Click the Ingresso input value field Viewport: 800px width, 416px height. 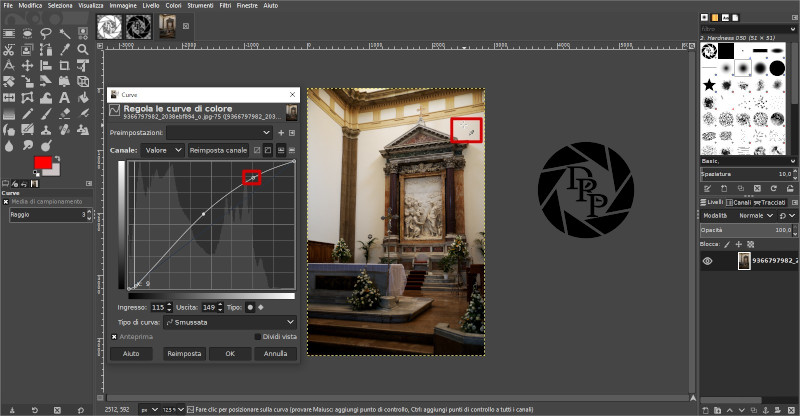[x=156, y=307]
